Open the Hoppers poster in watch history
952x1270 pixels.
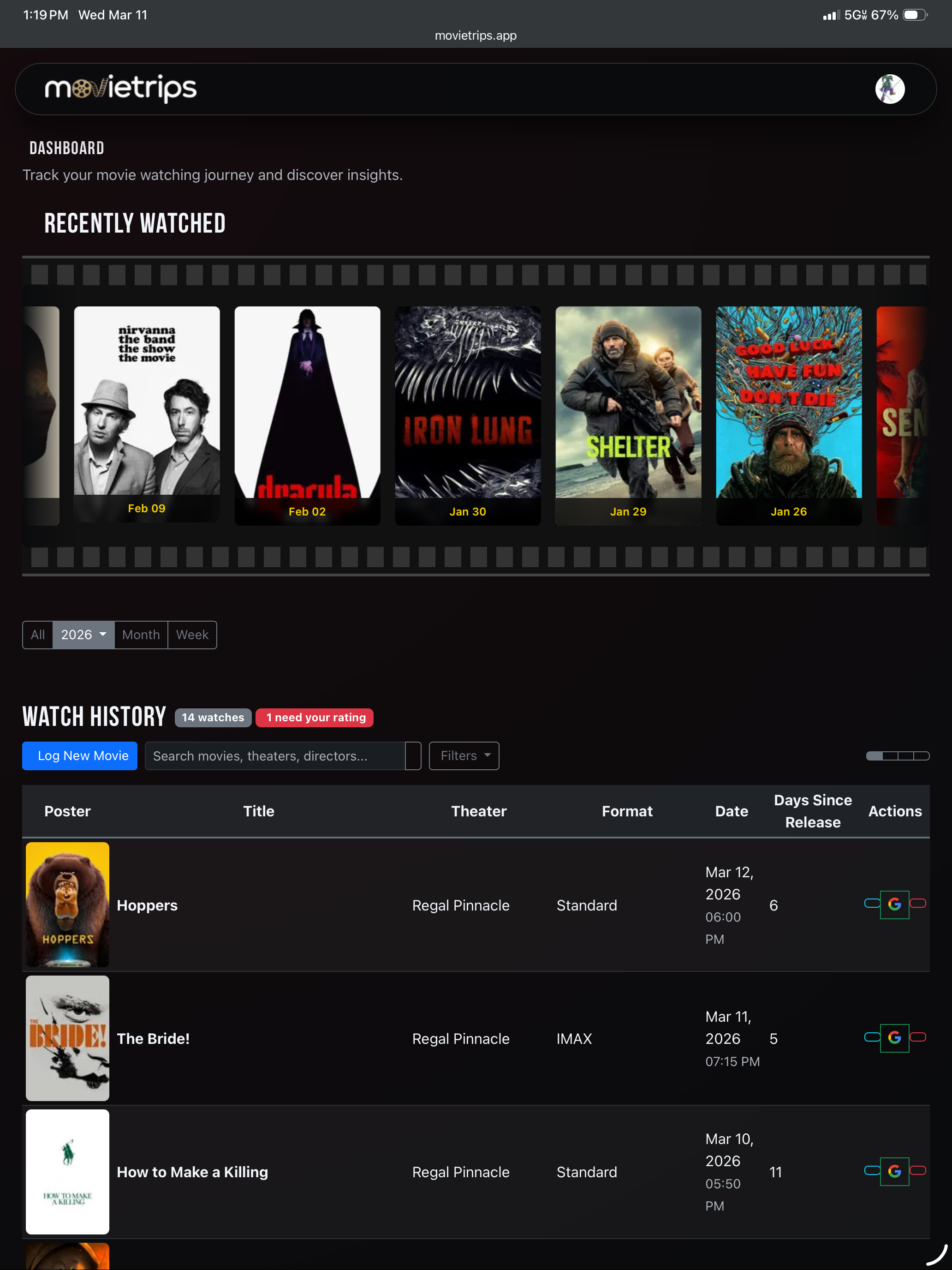point(68,904)
